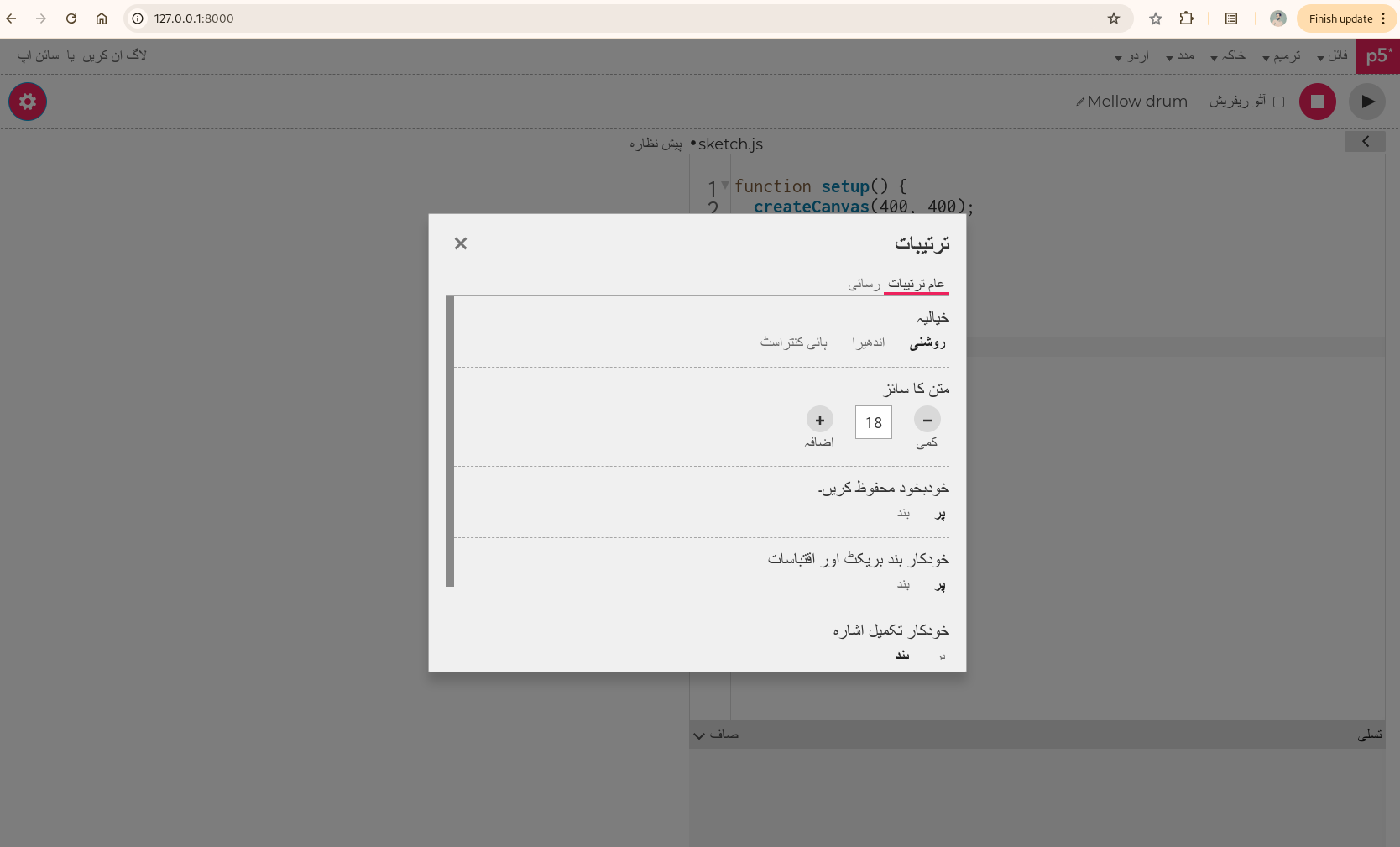
Task: Increase text size with plus button
Action: pos(819,420)
